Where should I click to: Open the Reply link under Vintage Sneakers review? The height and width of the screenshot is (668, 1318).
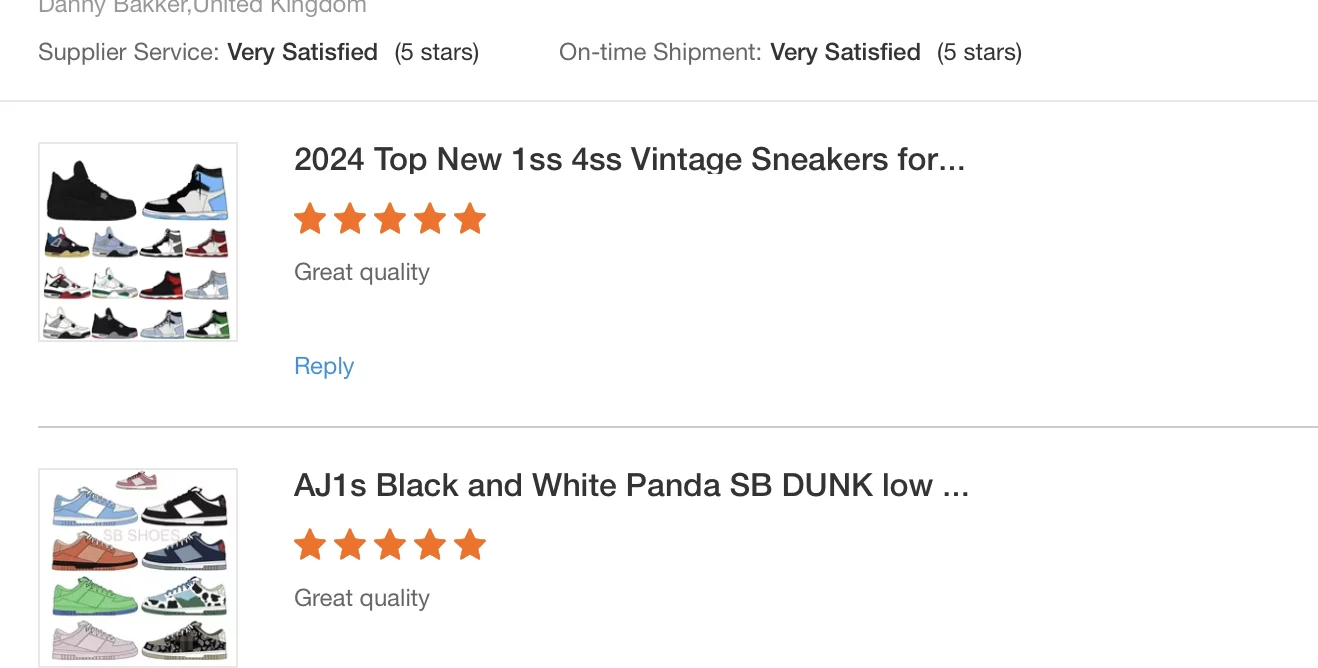tap(324, 366)
